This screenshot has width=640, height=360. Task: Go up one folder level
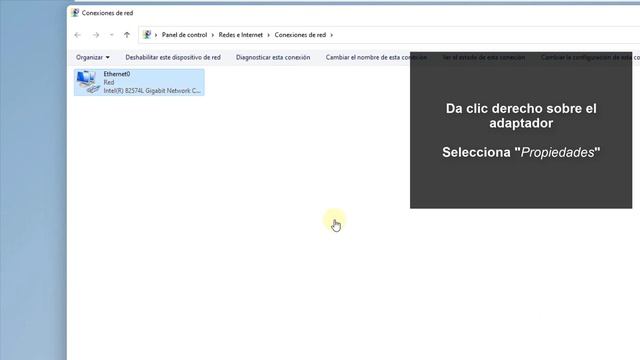tap(127, 35)
